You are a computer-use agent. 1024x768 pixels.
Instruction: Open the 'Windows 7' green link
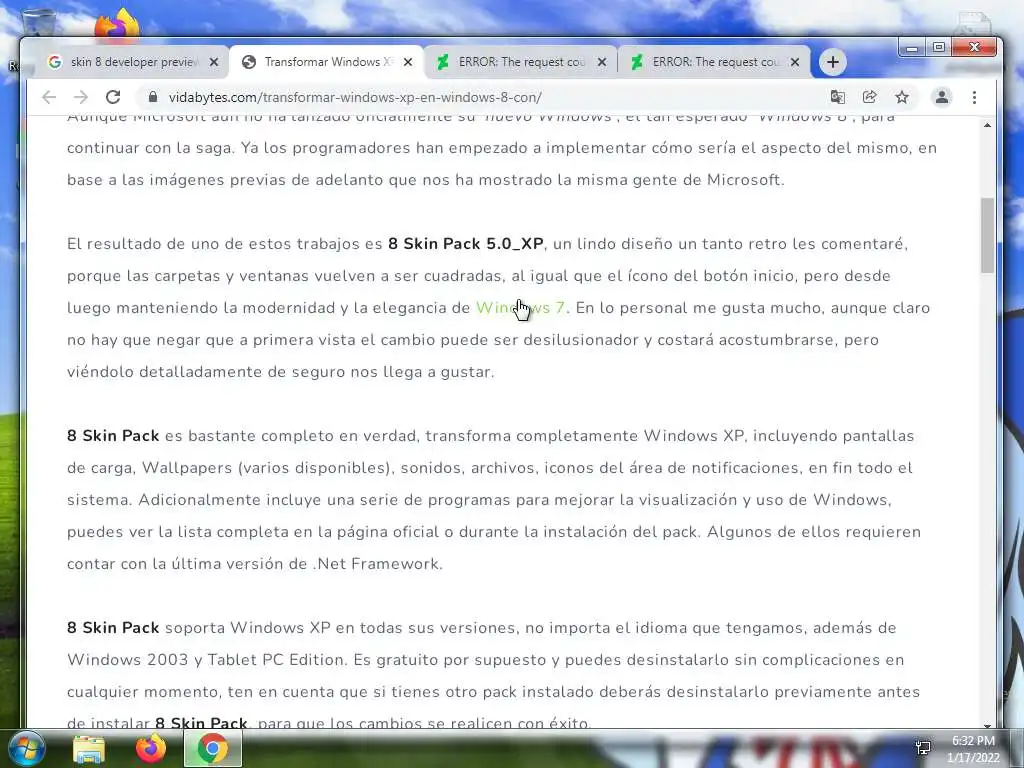(520, 308)
